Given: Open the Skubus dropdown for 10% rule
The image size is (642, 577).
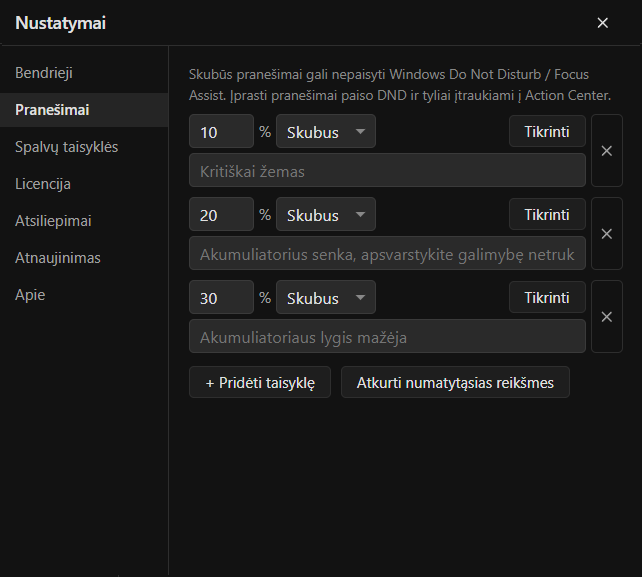Looking at the screenshot, I should (326, 131).
